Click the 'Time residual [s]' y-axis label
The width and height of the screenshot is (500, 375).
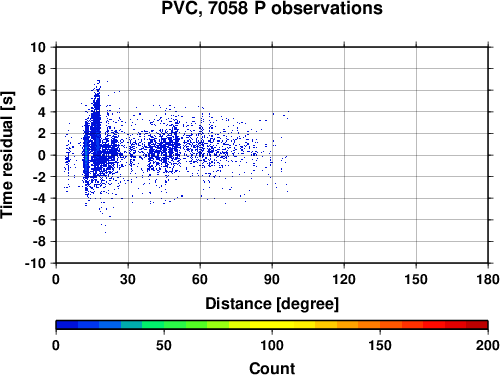7,155
